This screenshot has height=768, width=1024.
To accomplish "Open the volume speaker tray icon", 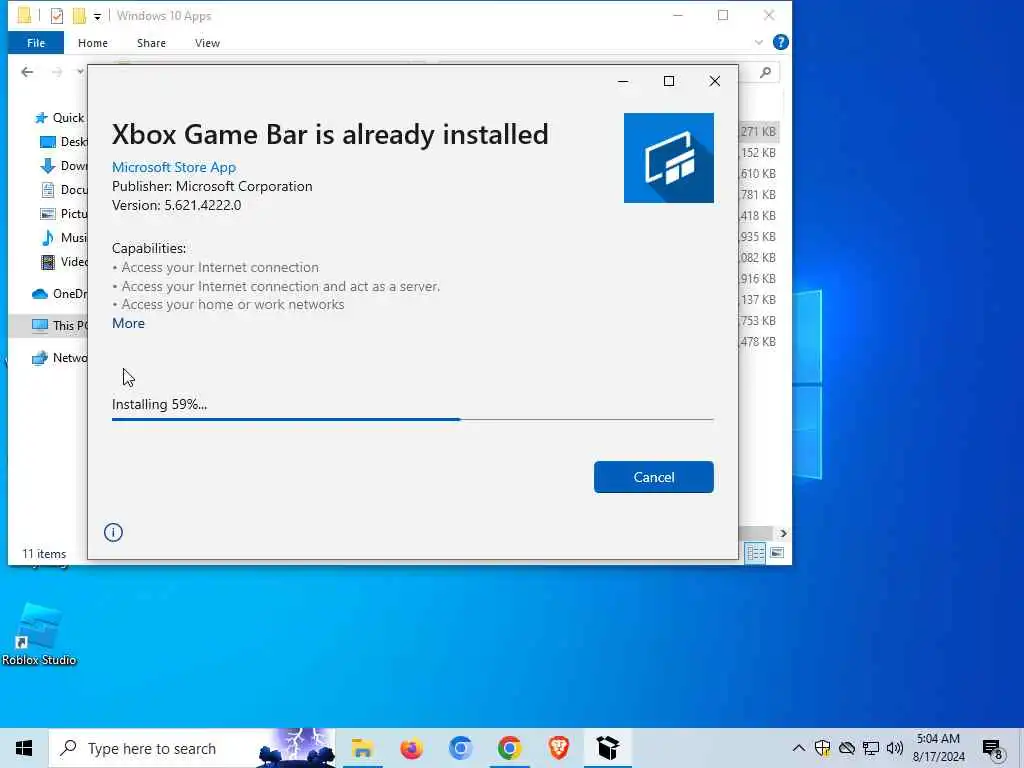I will click(895, 748).
